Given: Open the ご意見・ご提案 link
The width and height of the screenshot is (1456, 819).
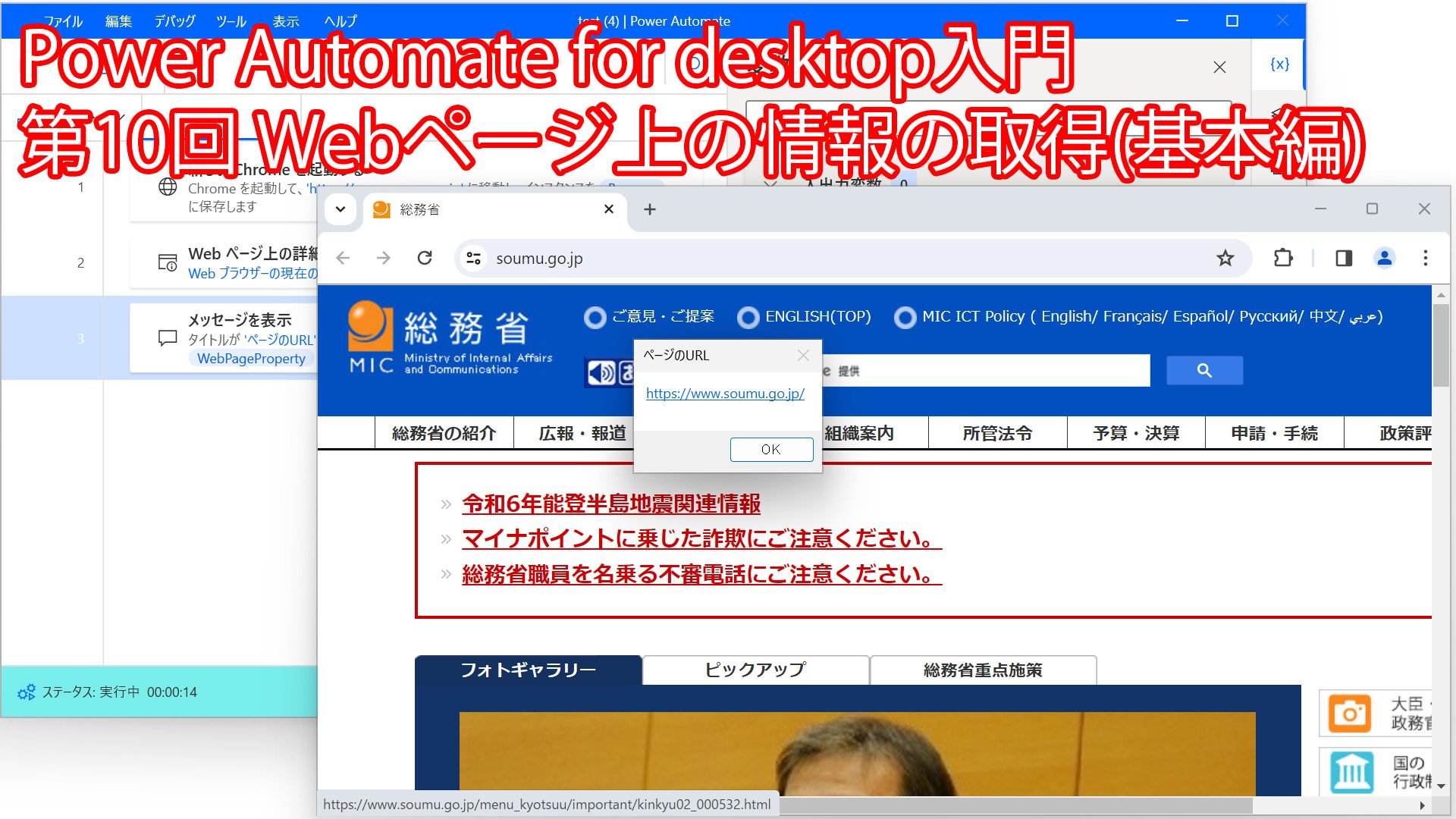Looking at the screenshot, I should click(x=663, y=317).
